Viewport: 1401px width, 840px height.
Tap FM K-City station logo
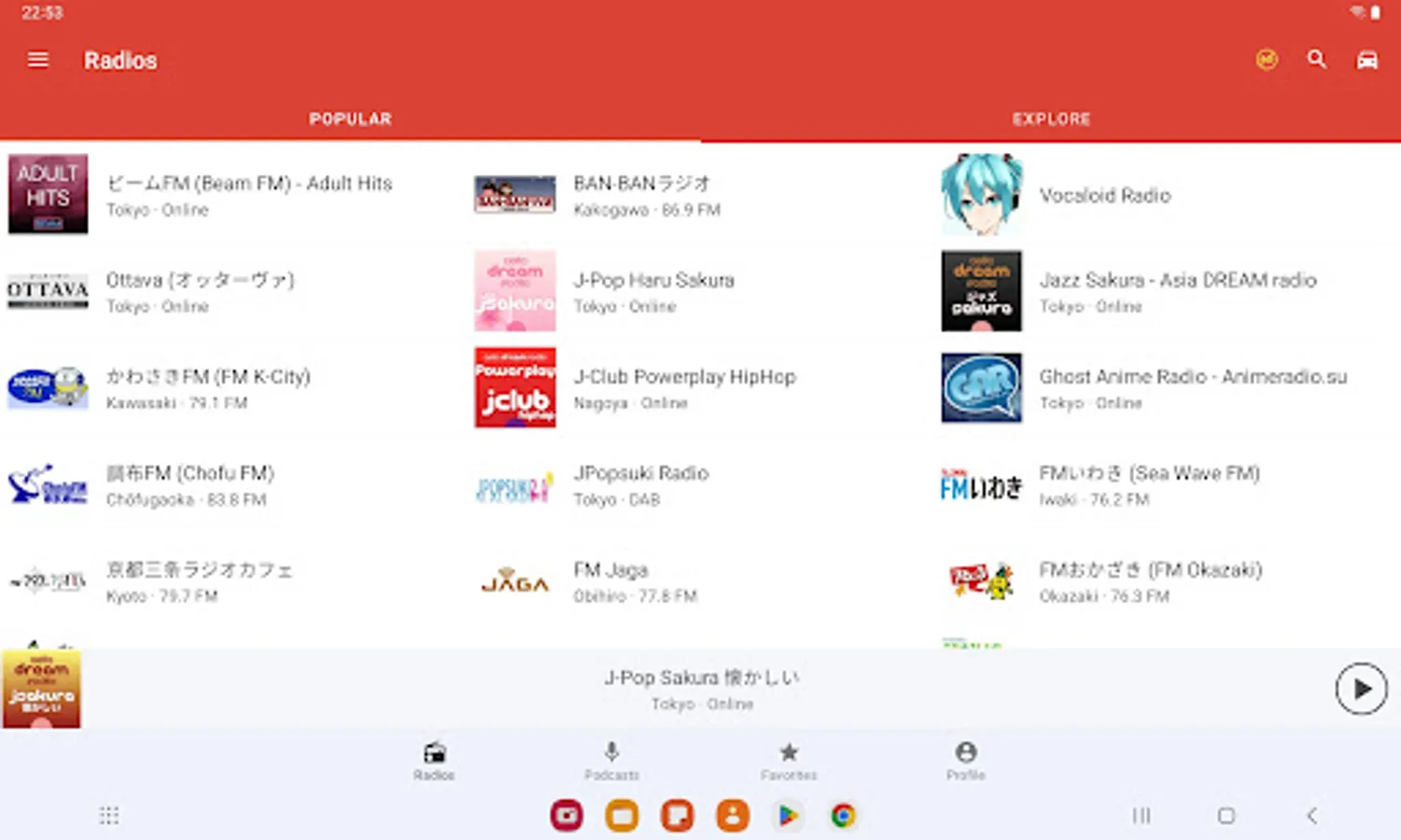48,387
